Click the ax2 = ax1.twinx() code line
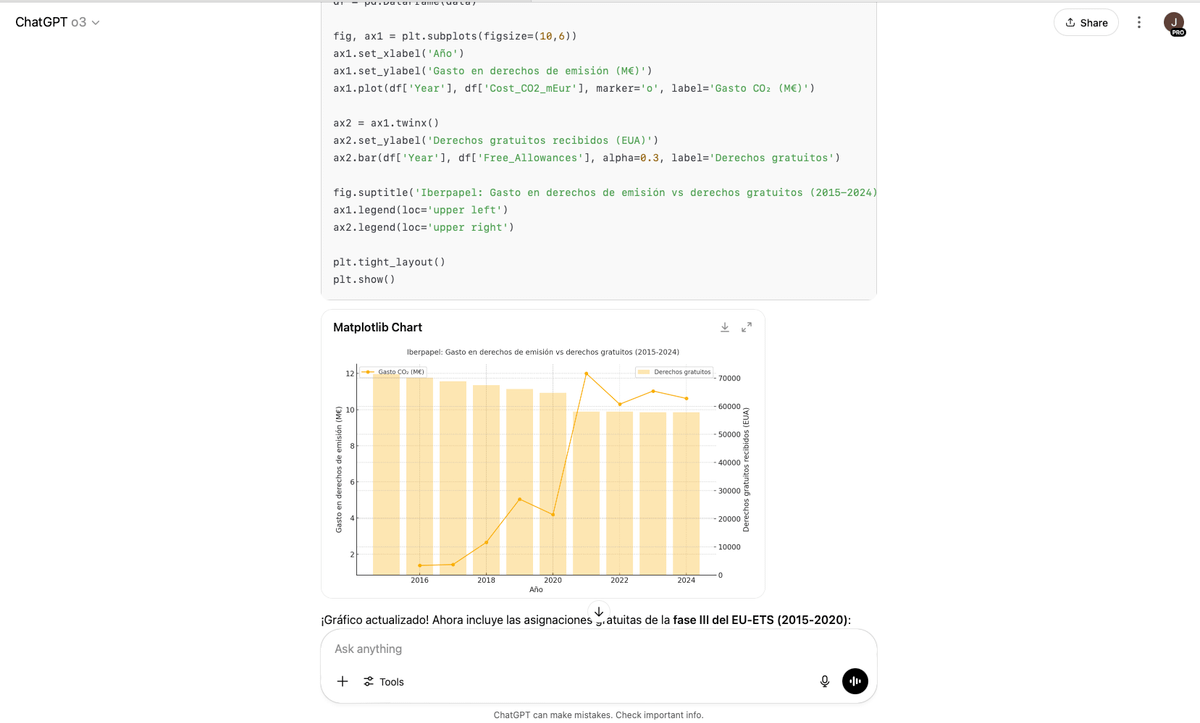 [386, 123]
